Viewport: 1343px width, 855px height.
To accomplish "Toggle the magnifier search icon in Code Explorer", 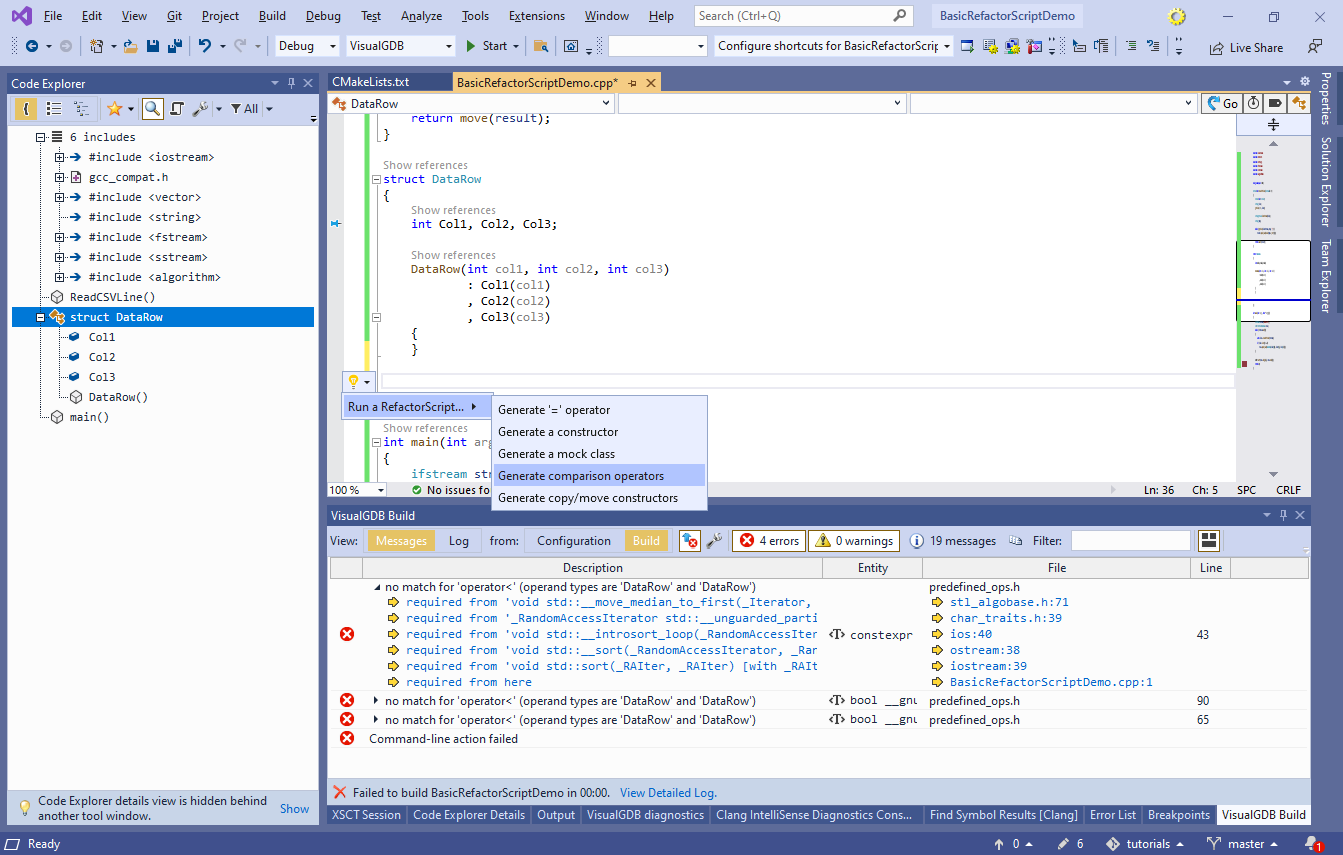I will [x=152, y=108].
